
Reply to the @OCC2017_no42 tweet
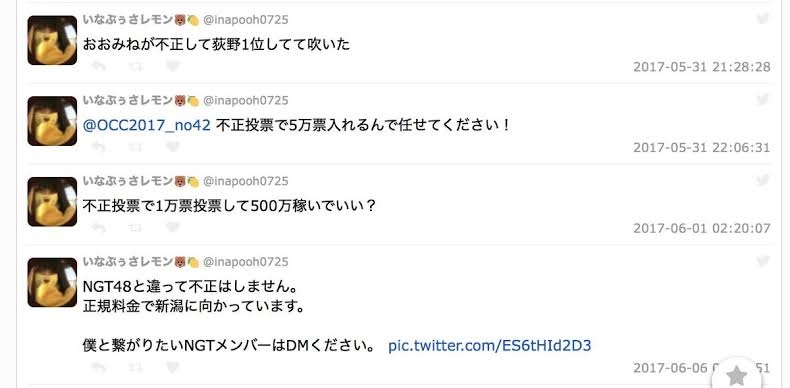coord(99,147)
